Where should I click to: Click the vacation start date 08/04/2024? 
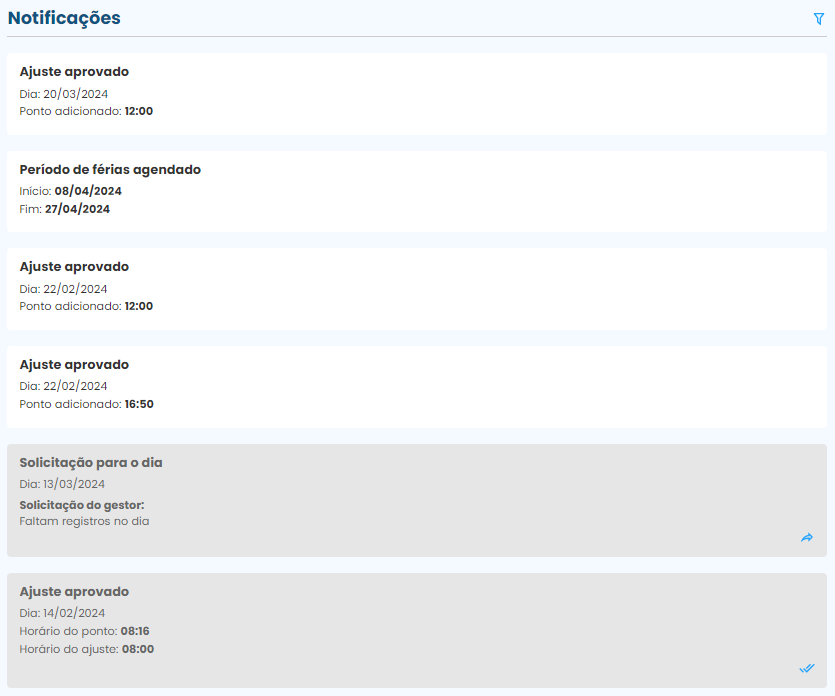88,191
